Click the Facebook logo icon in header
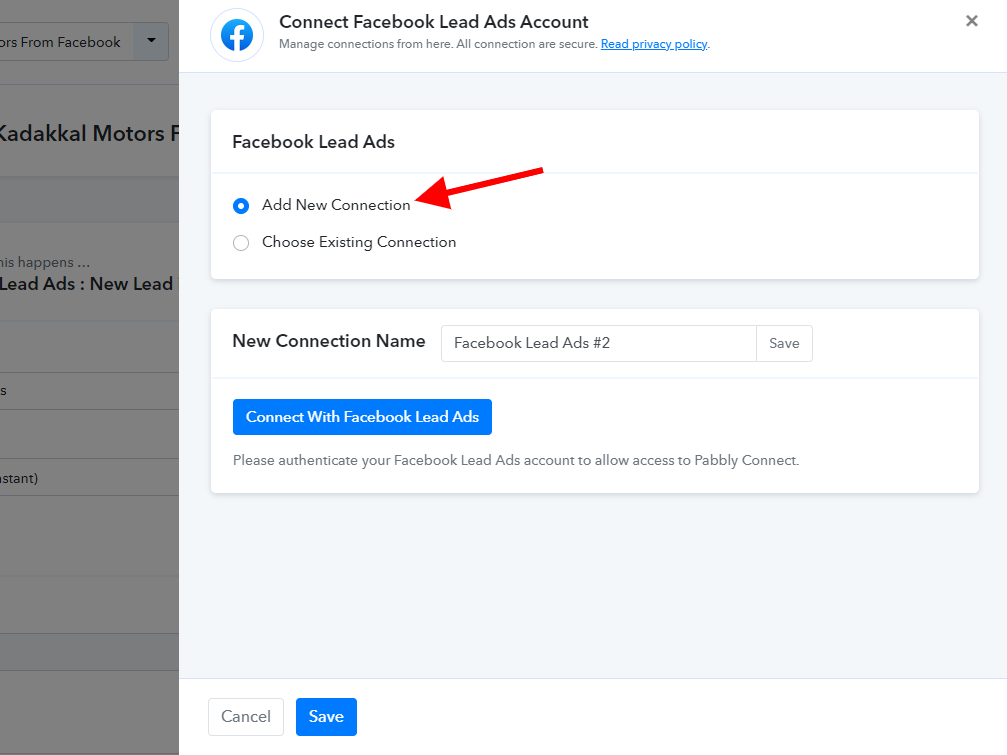Viewport: 1007px width, 755px height. [237, 36]
